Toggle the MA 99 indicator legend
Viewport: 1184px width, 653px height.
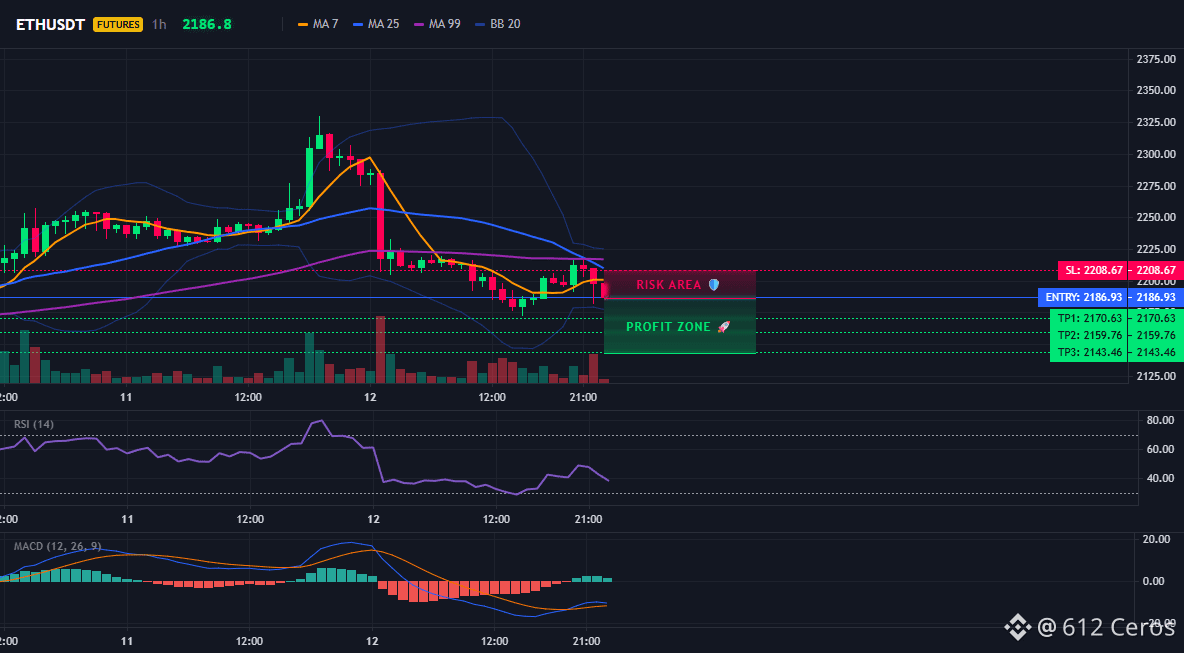click(437, 24)
